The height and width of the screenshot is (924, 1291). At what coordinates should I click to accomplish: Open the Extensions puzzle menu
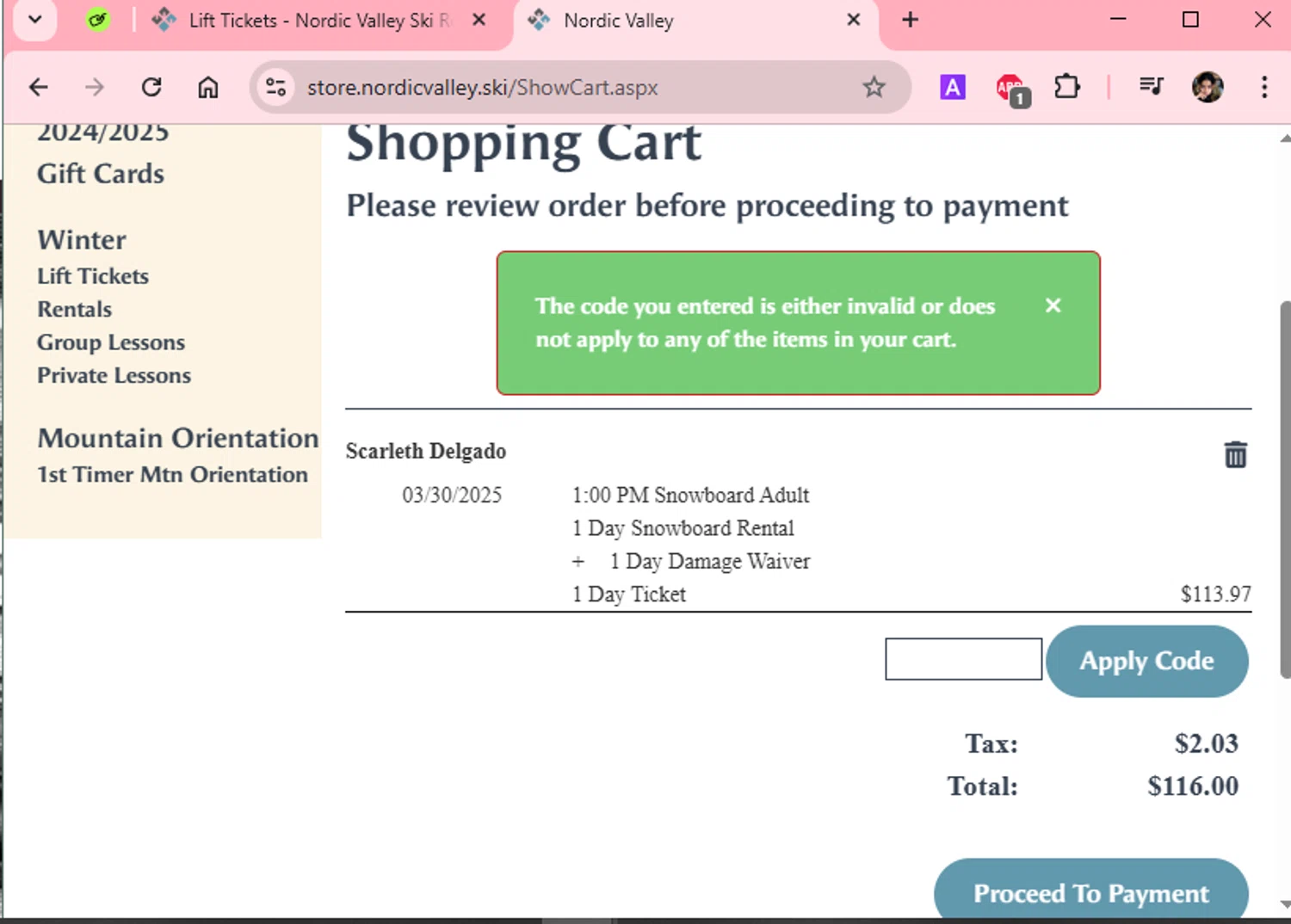[x=1066, y=87]
